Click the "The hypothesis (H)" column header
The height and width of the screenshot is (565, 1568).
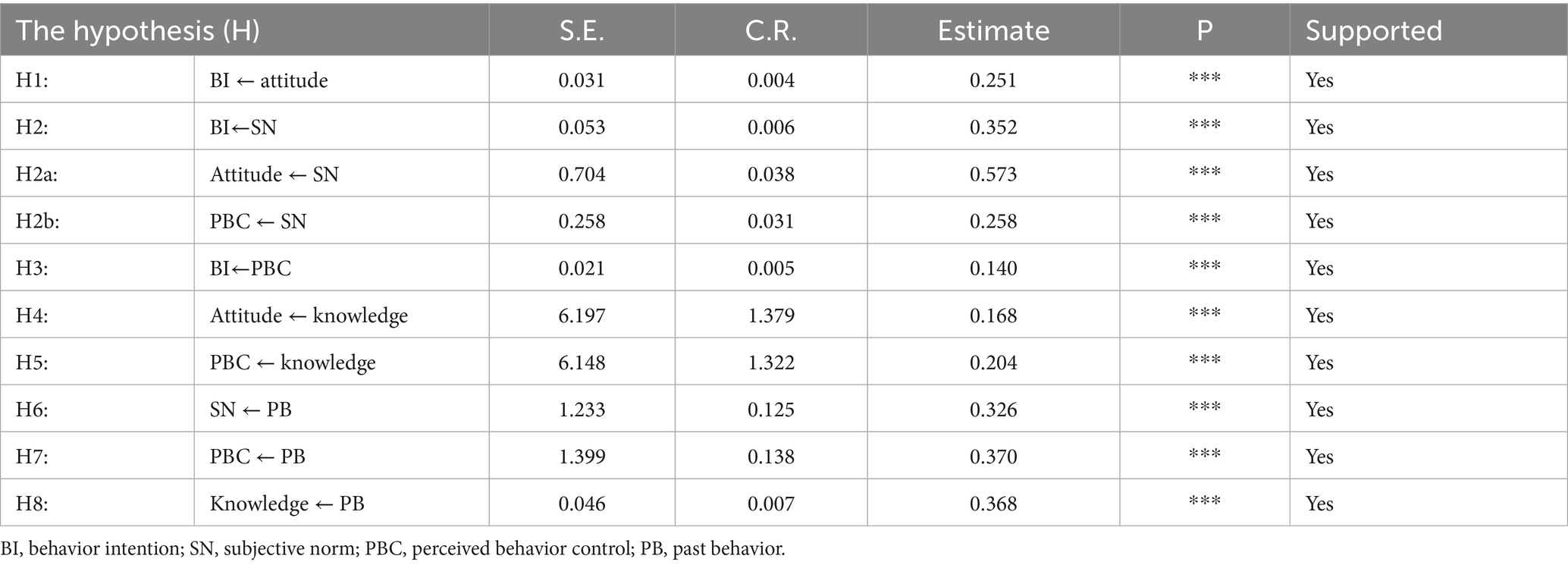click(138, 30)
